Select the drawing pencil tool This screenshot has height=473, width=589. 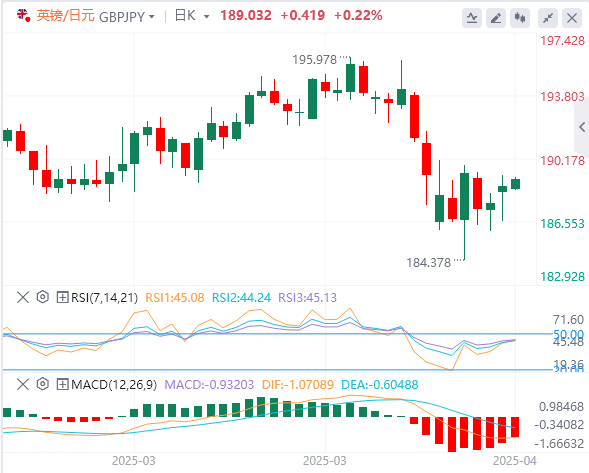(x=496, y=18)
